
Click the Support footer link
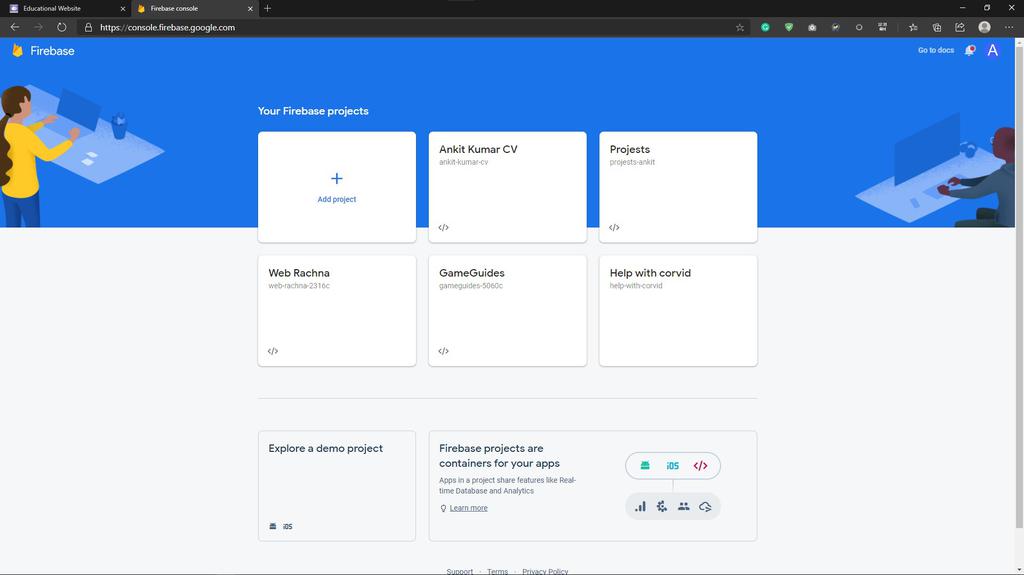coord(459,571)
